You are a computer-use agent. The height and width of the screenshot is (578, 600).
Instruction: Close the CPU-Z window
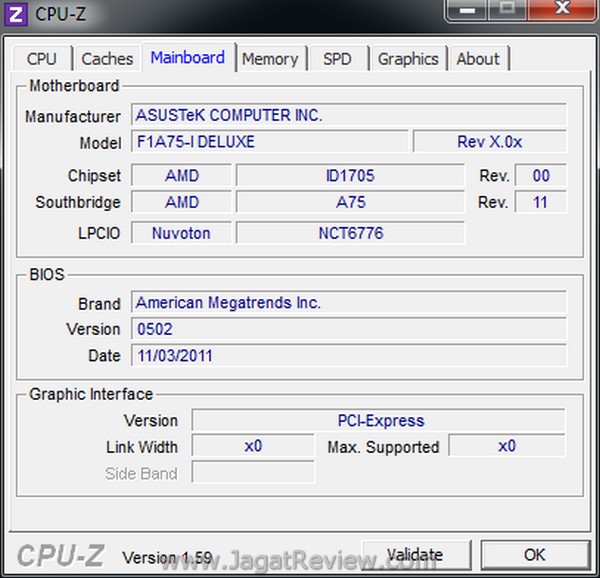(562, 9)
